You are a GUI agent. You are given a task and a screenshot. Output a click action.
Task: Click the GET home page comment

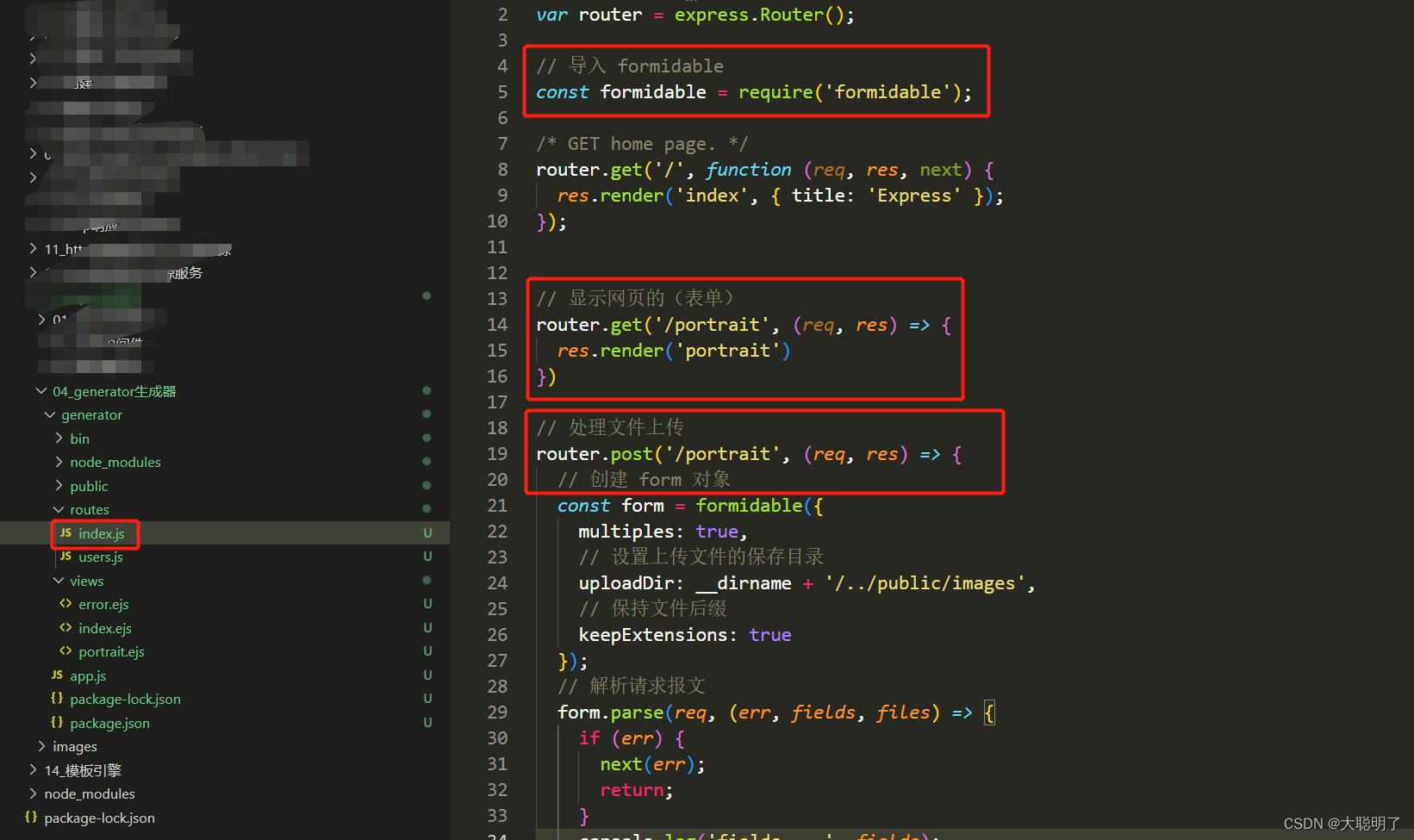[x=642, y=144]
